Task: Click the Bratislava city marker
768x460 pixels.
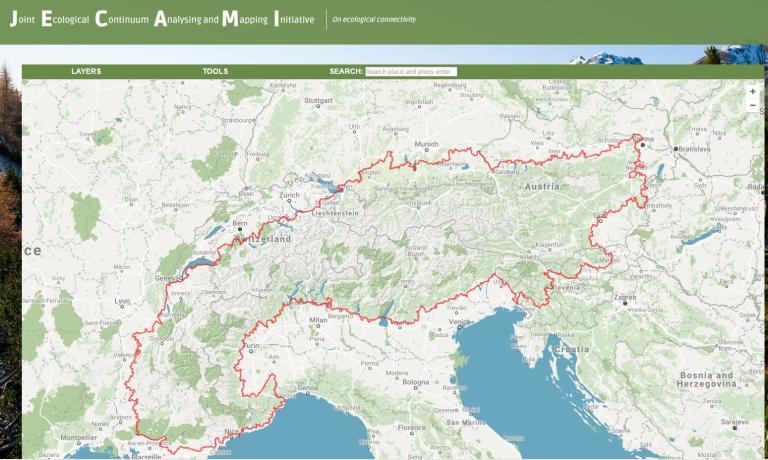Action: tap(677, 149)
